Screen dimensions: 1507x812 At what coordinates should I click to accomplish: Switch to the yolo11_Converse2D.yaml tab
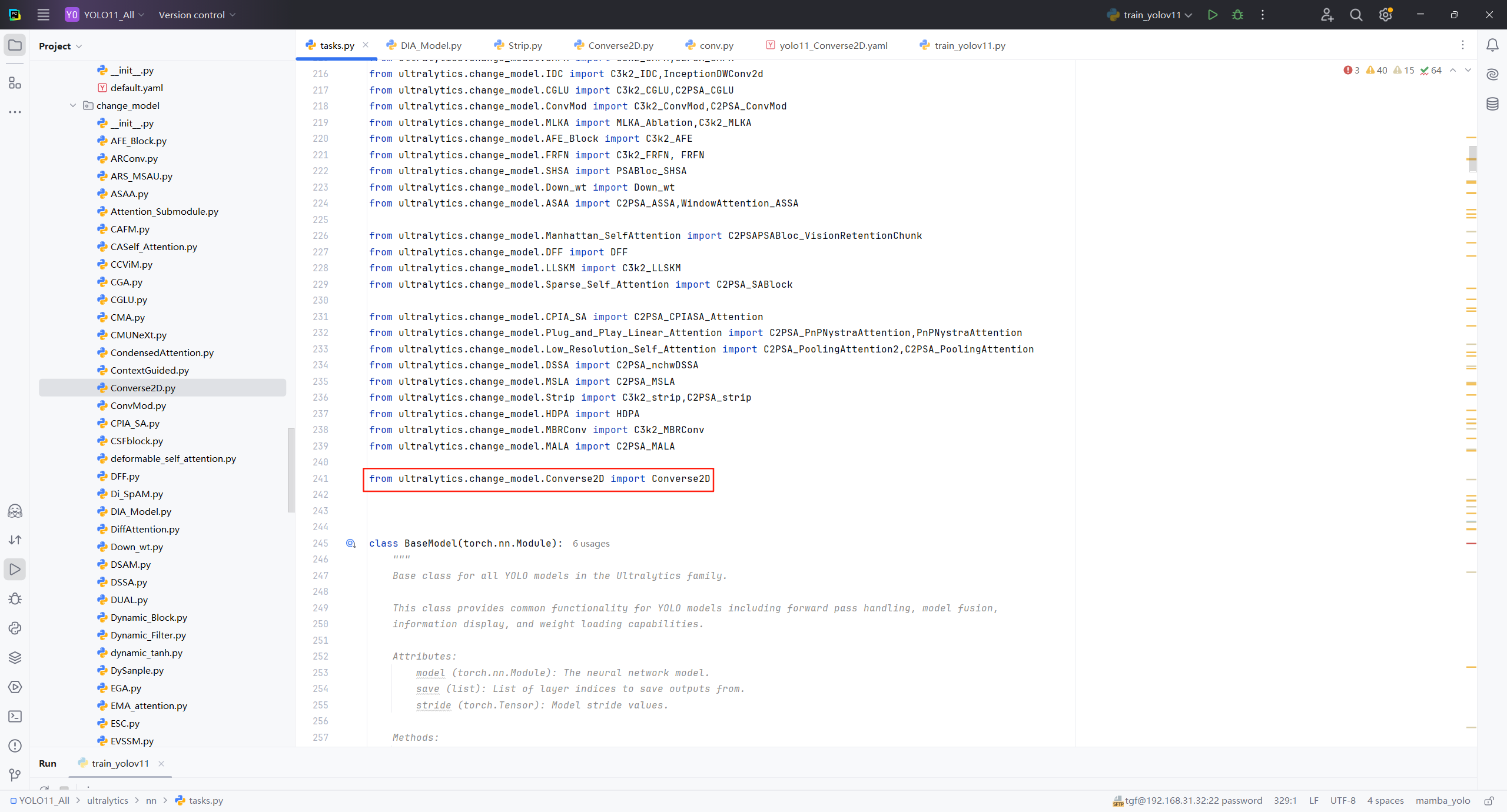coord(833,45)
